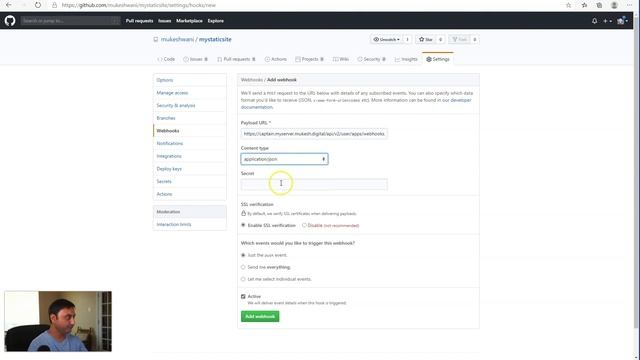Open the mystaticsite repository link
This screenshot has height=360, width=640.
coord(215,40)
